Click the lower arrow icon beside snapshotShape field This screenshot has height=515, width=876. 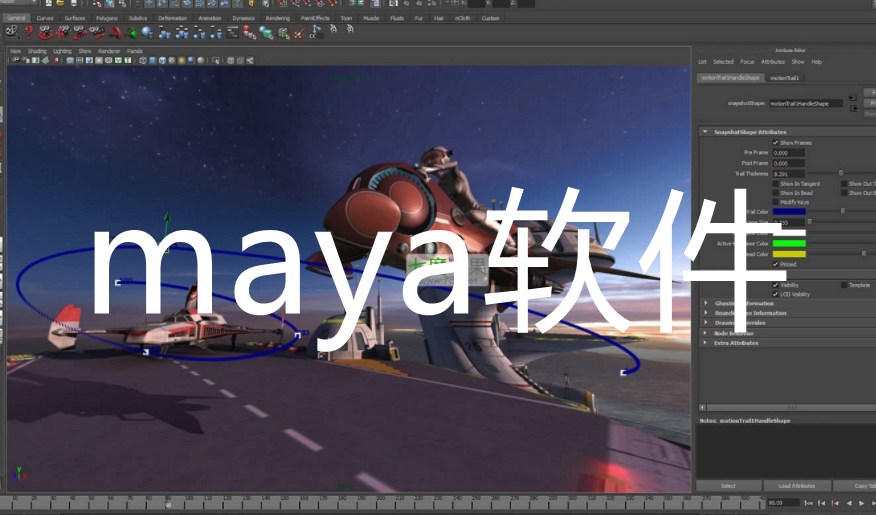854,108
